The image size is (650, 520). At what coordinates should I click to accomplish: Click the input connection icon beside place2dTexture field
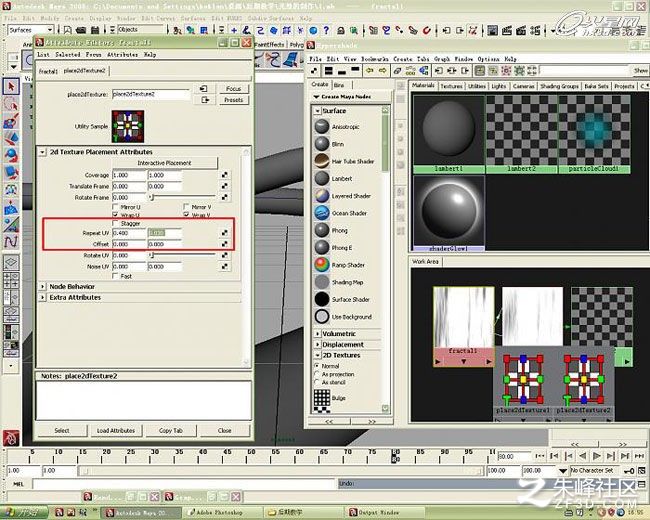point(204,89)
